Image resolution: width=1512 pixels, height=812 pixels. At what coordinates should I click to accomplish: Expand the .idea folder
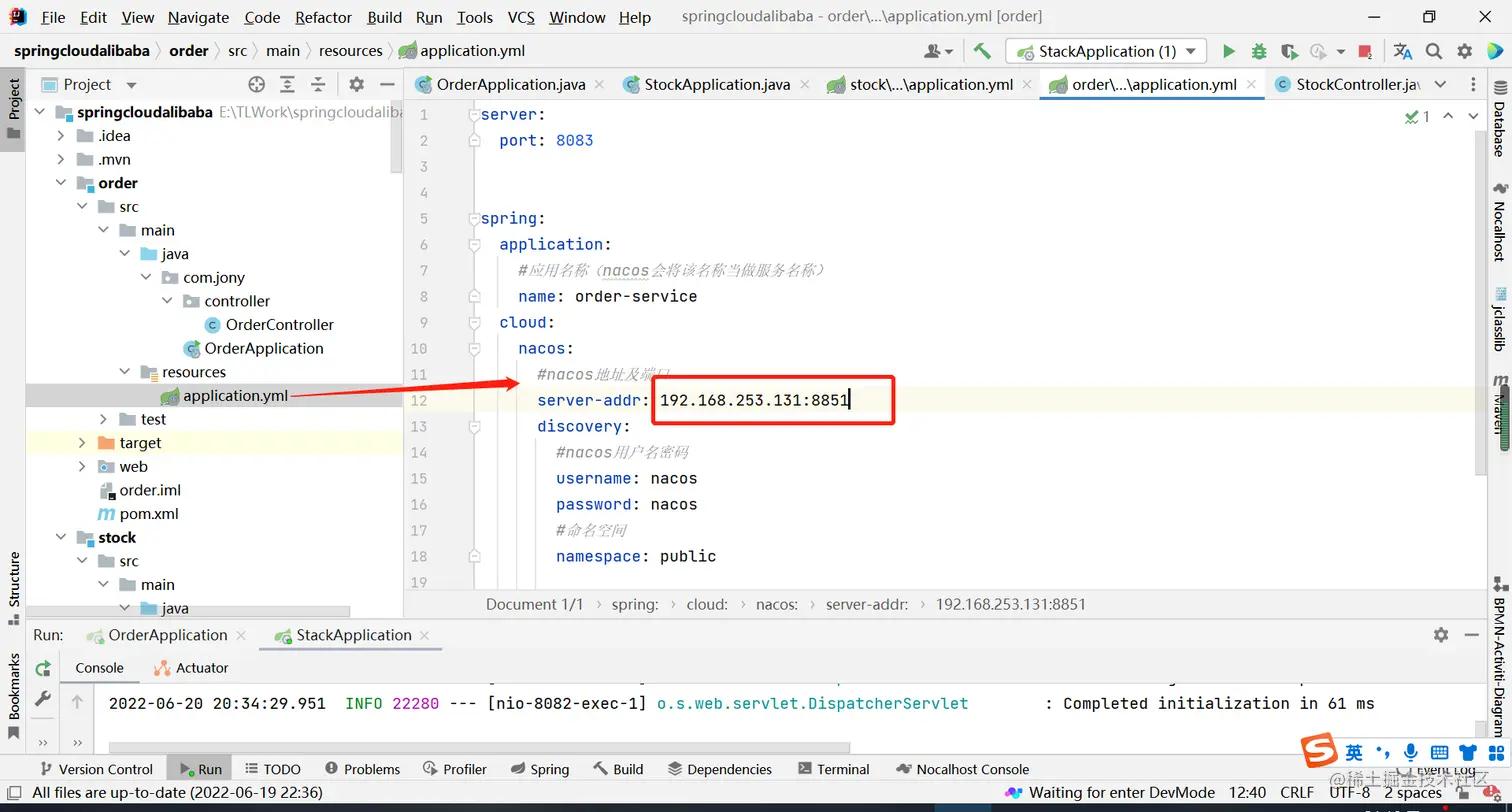[x=62, y=136]
